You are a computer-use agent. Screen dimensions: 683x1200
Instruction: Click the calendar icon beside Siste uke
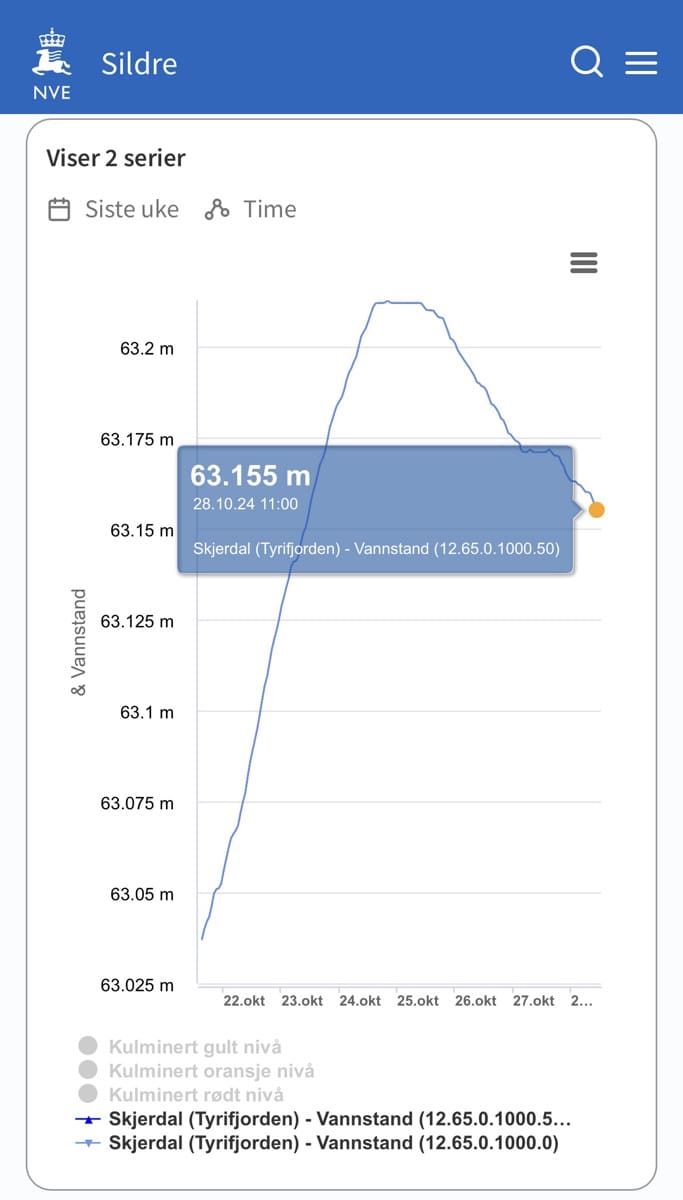click(59, 210)
